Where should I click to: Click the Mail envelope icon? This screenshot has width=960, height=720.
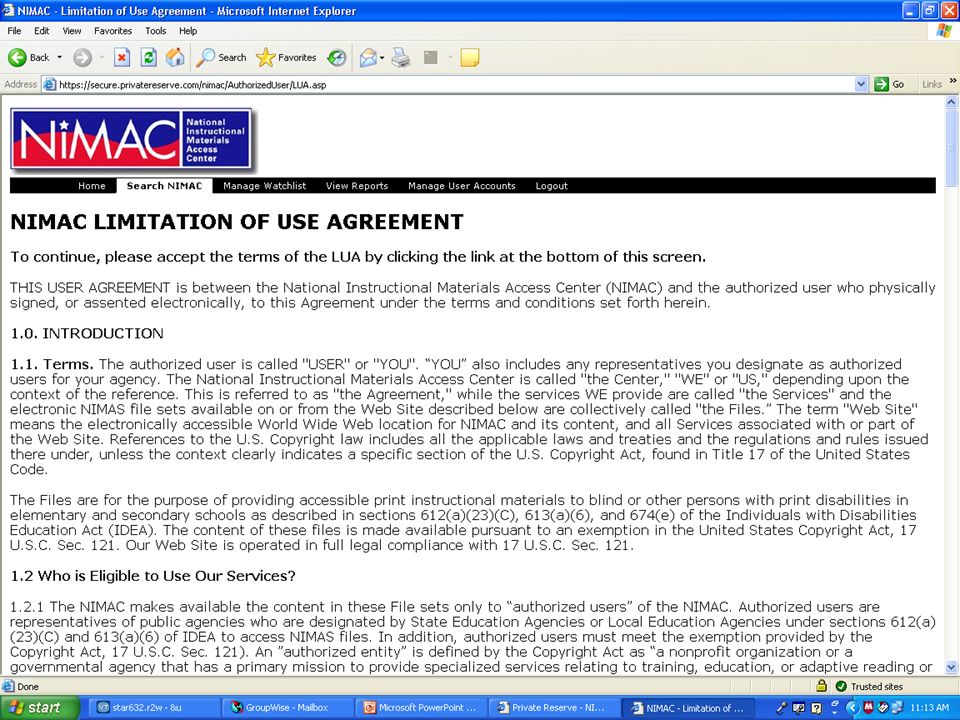(x=368, y=58)
